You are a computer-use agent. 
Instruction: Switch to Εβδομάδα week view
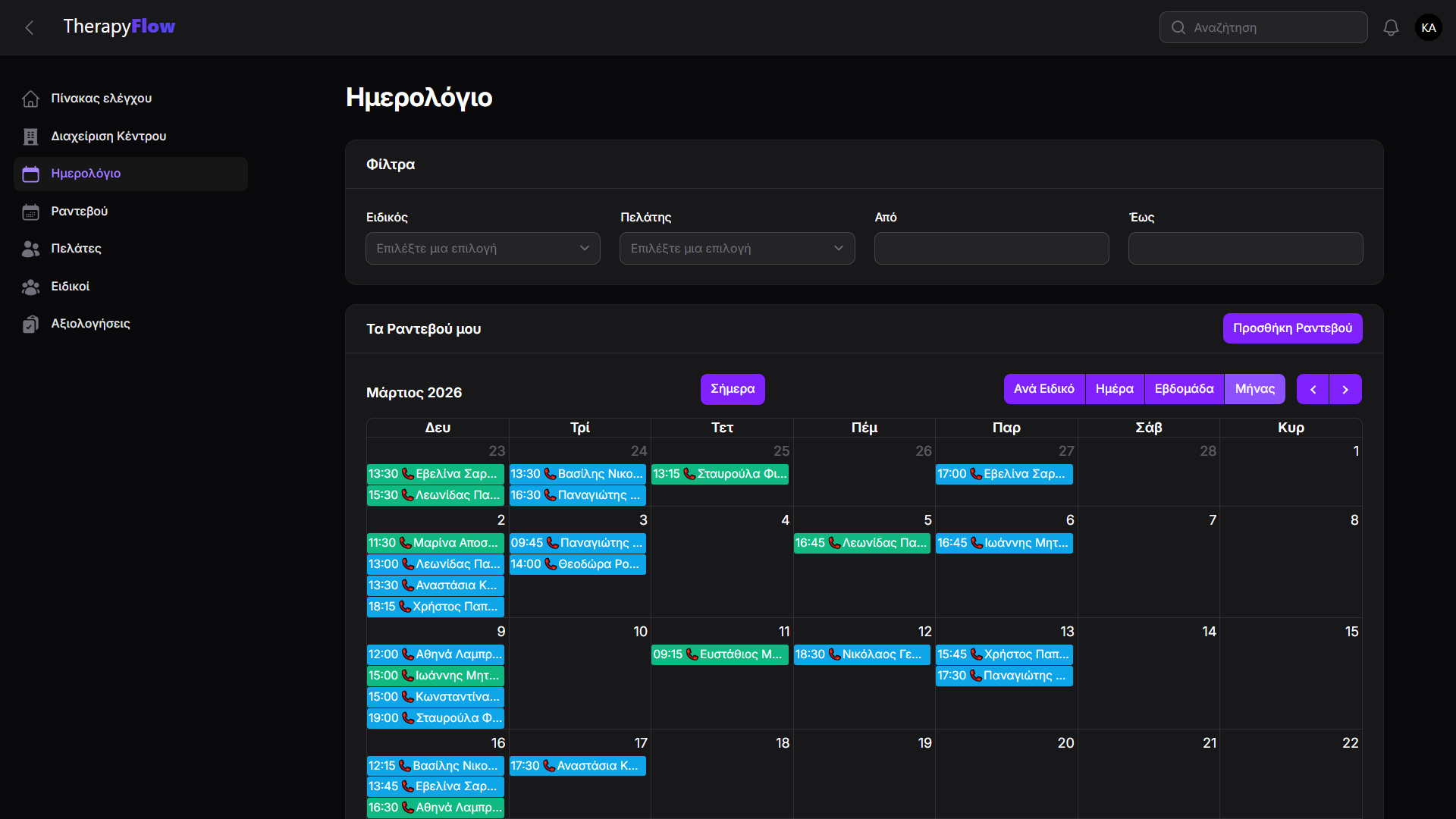[1183, 388]
